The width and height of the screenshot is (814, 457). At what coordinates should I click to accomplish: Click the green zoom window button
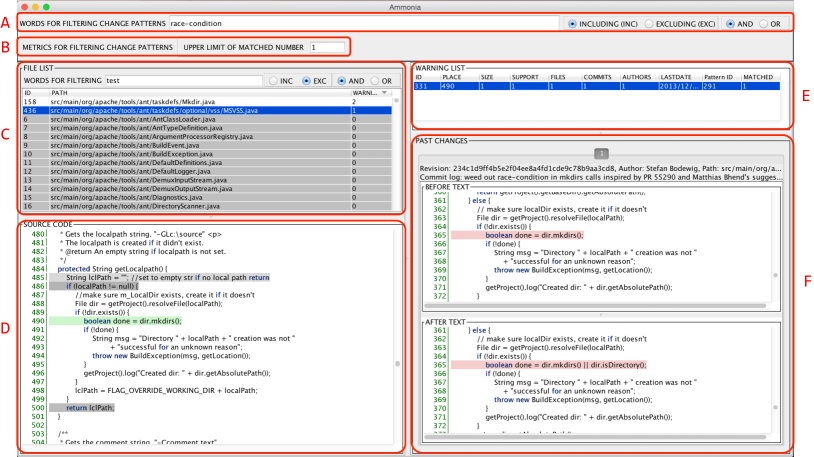coord(46,6)
